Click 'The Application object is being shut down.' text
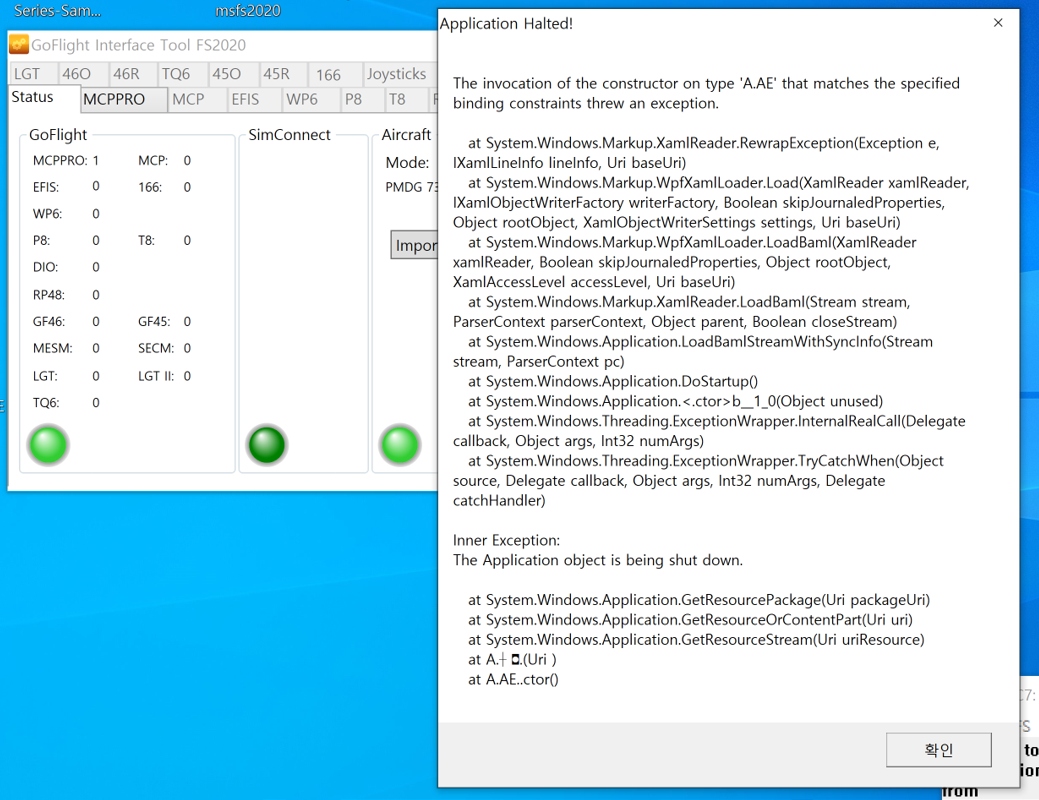This screenshot has height=800, width=1039. [598, 560]
